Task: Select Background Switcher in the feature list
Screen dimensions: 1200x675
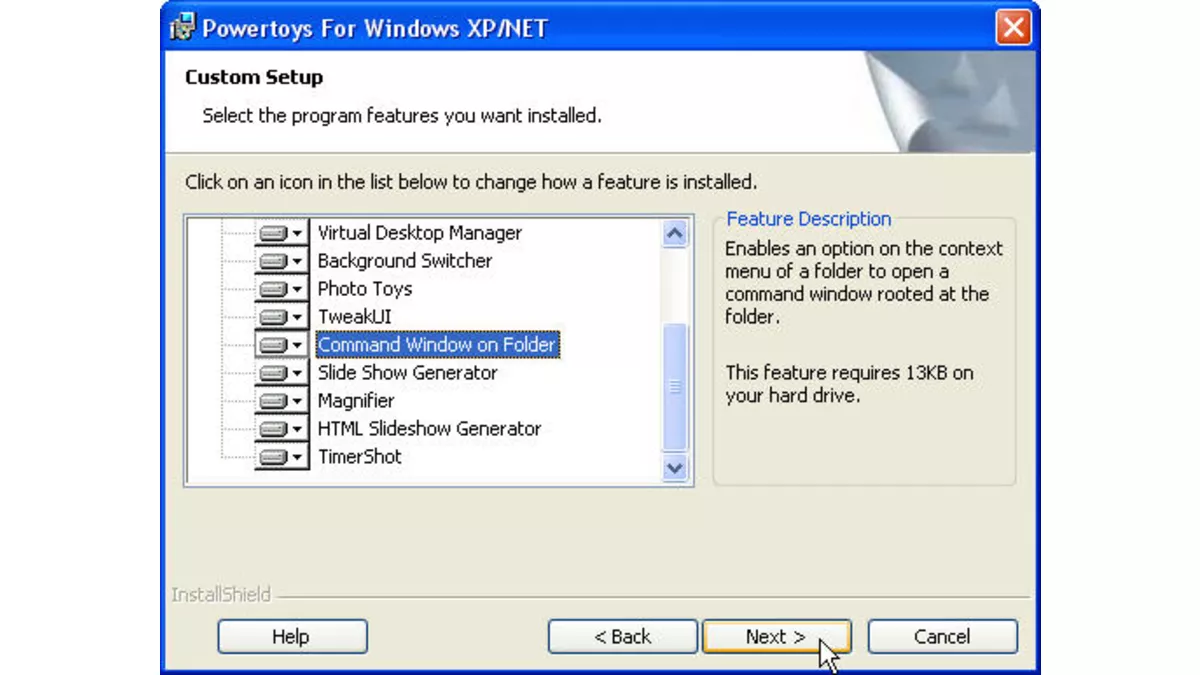Action: [x=404, y=261]
